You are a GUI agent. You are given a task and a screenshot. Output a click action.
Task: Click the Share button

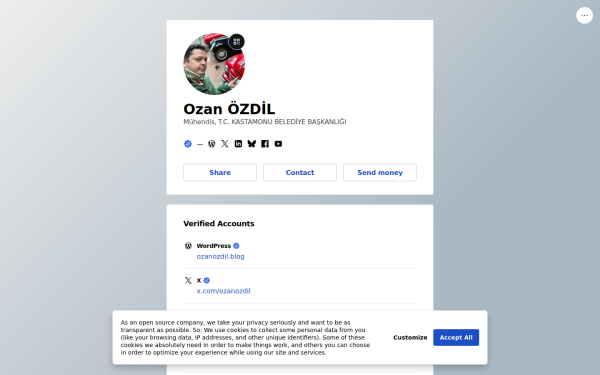tap(220, 173)
